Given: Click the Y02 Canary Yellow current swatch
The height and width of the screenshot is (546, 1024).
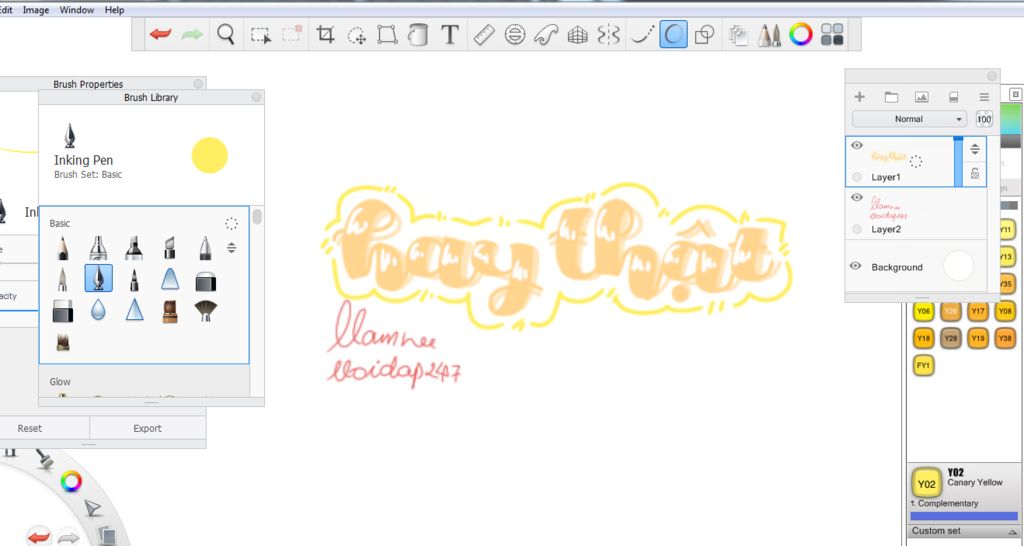Looking at the screenshot, I should coord(926,483).
